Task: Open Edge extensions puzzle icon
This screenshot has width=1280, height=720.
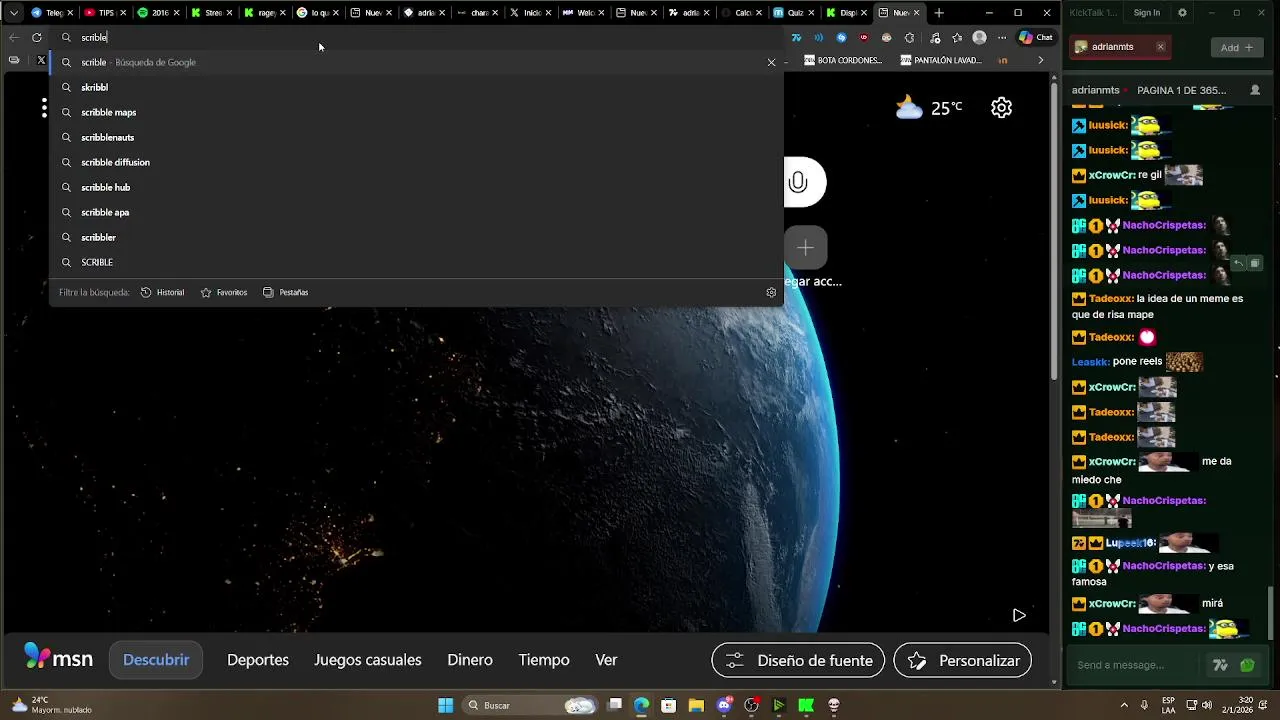Action: pyautogui.click(x=909, y=37)
